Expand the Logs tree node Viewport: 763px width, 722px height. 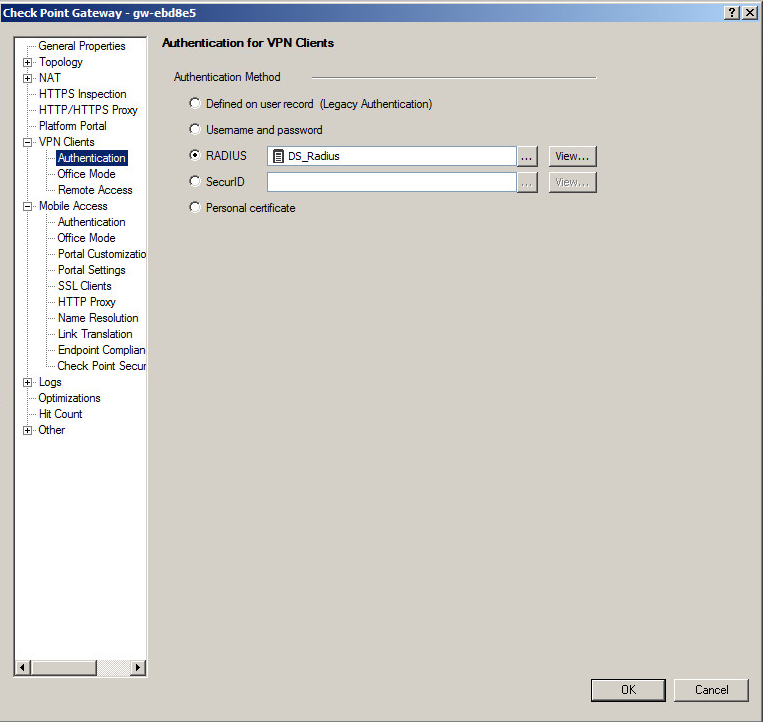[28, 382]
